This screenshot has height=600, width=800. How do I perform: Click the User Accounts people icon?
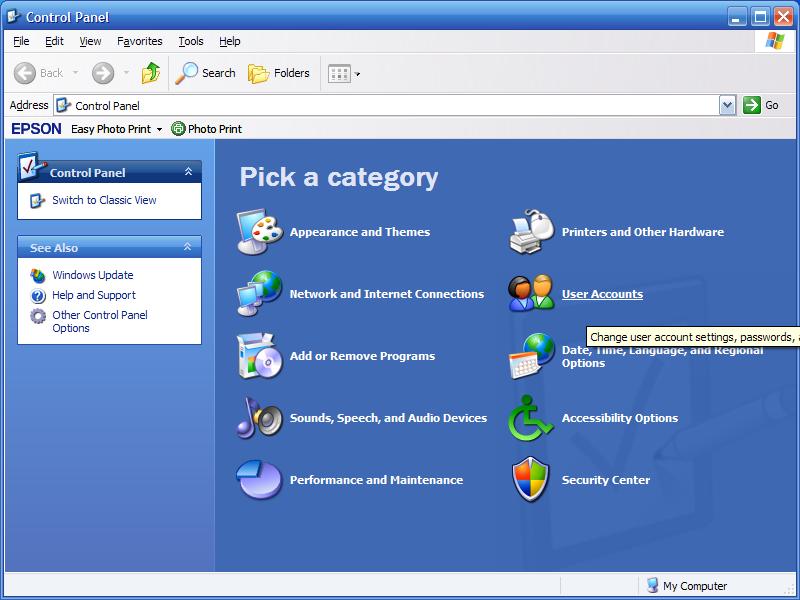point(531,293)
